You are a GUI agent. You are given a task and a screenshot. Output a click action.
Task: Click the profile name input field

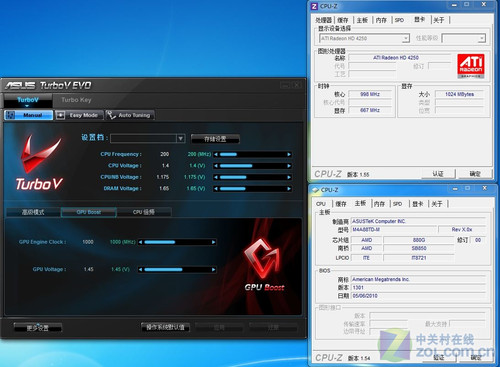point(143,138)
